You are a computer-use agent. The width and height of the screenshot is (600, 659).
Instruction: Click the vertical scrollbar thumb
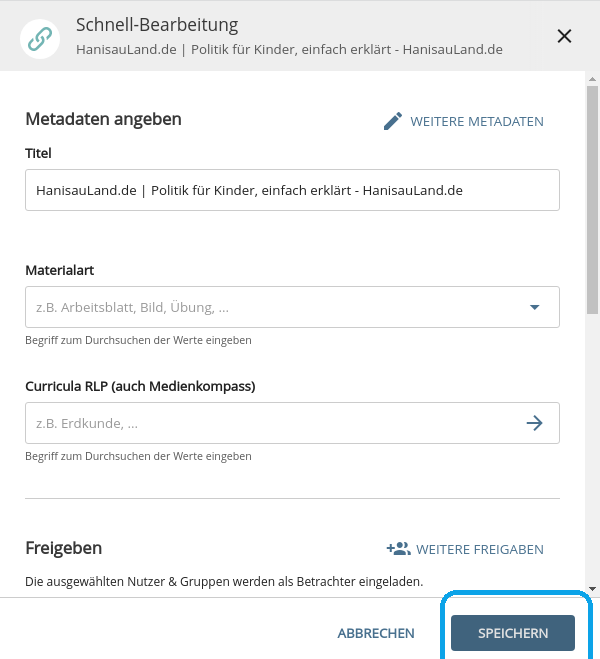[x=592, y=200]
